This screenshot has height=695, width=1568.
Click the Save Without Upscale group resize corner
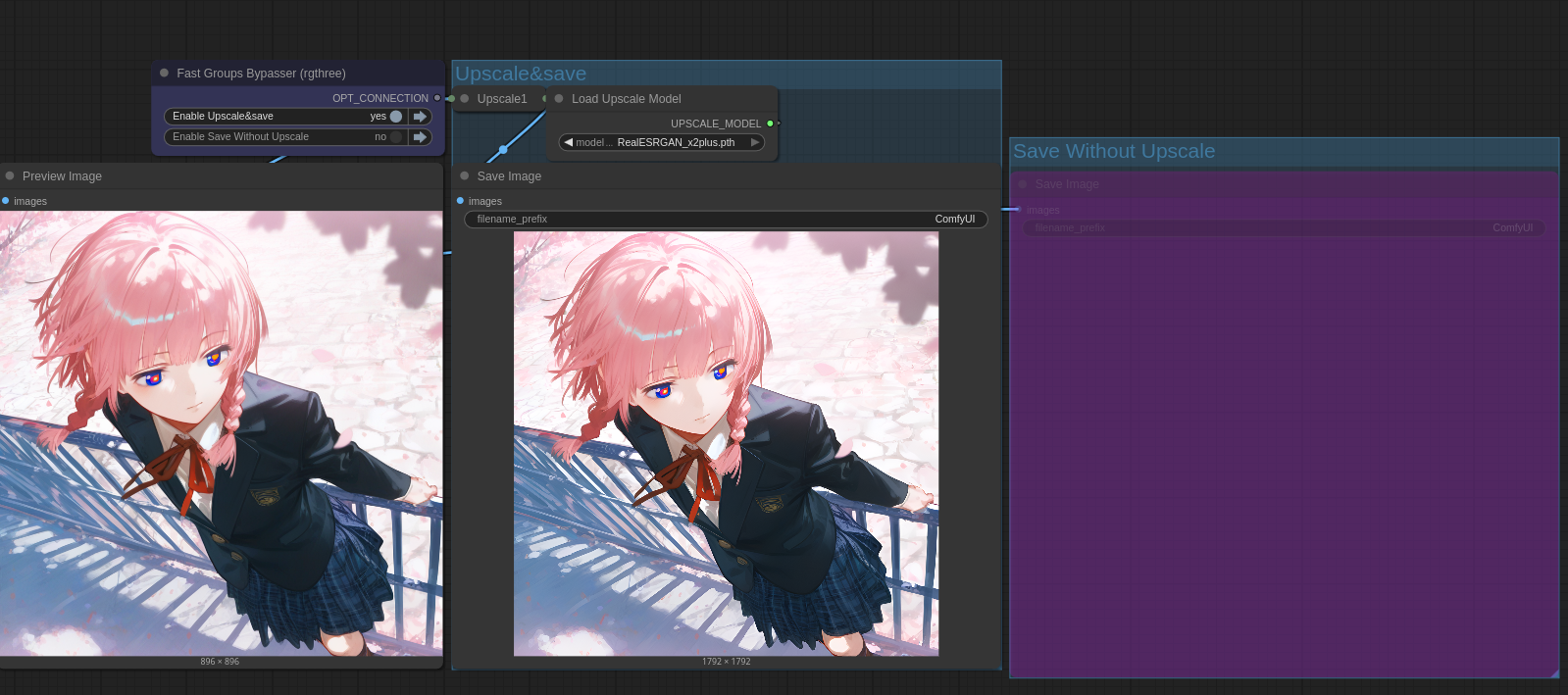1553,672
